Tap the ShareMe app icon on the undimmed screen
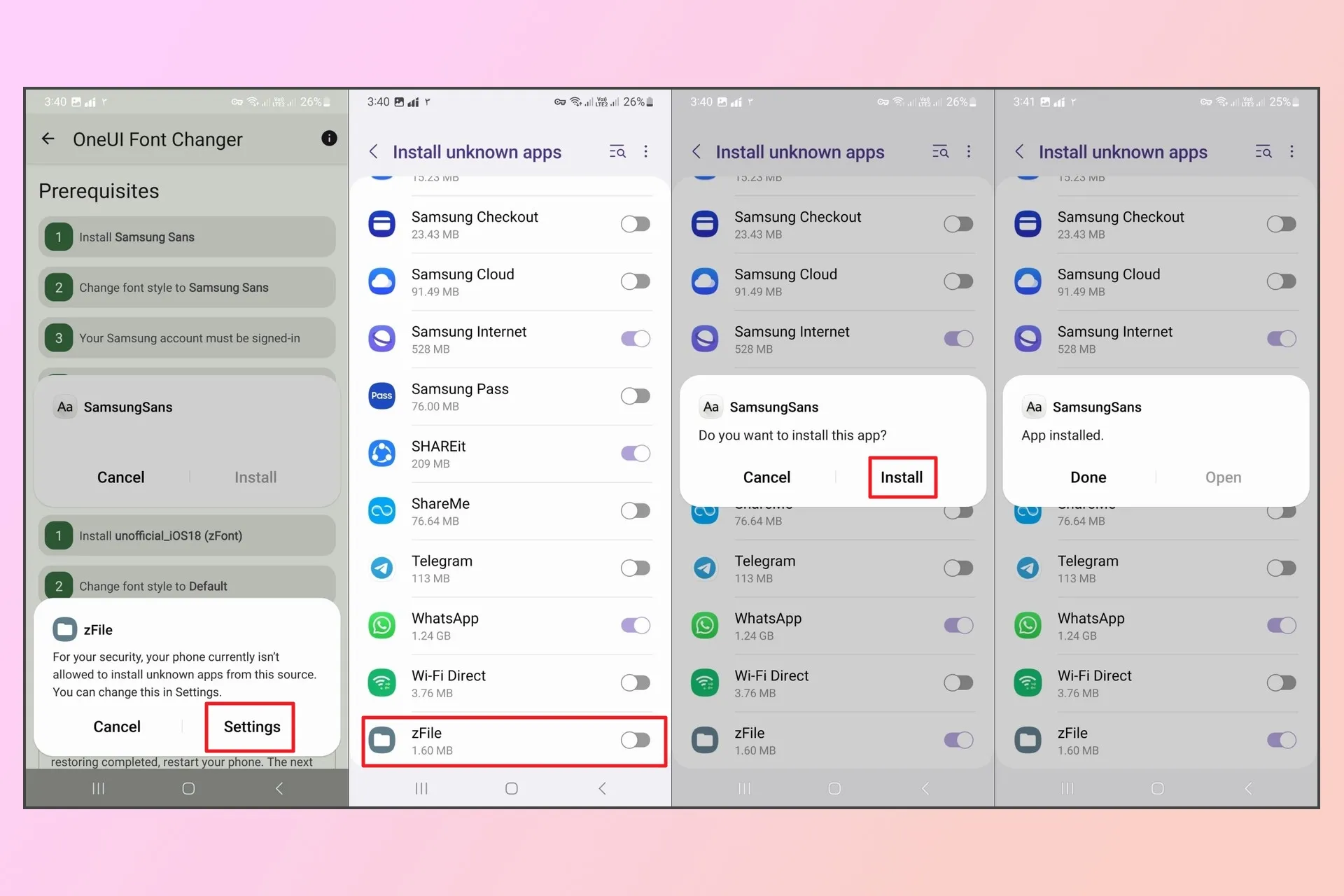 pyautogui.click(x=382, y=511)
